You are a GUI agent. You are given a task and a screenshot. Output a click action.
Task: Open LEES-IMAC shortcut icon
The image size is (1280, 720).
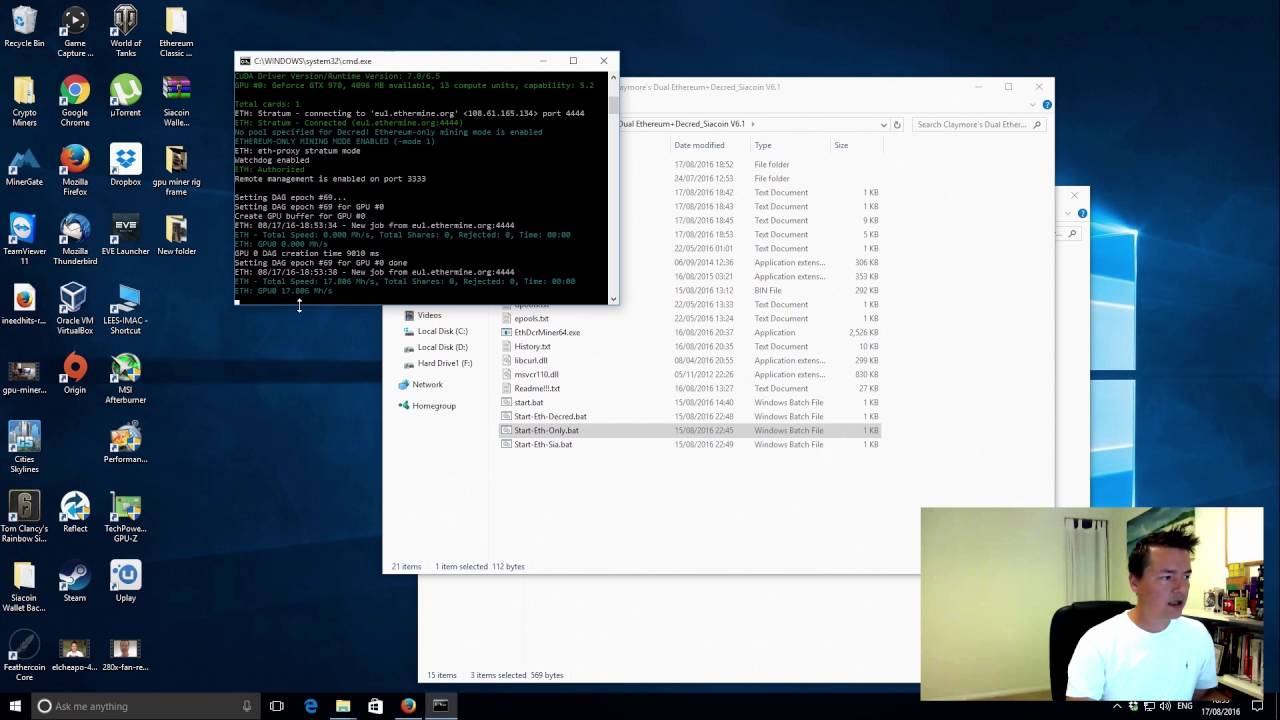click(x=125, y=309)
